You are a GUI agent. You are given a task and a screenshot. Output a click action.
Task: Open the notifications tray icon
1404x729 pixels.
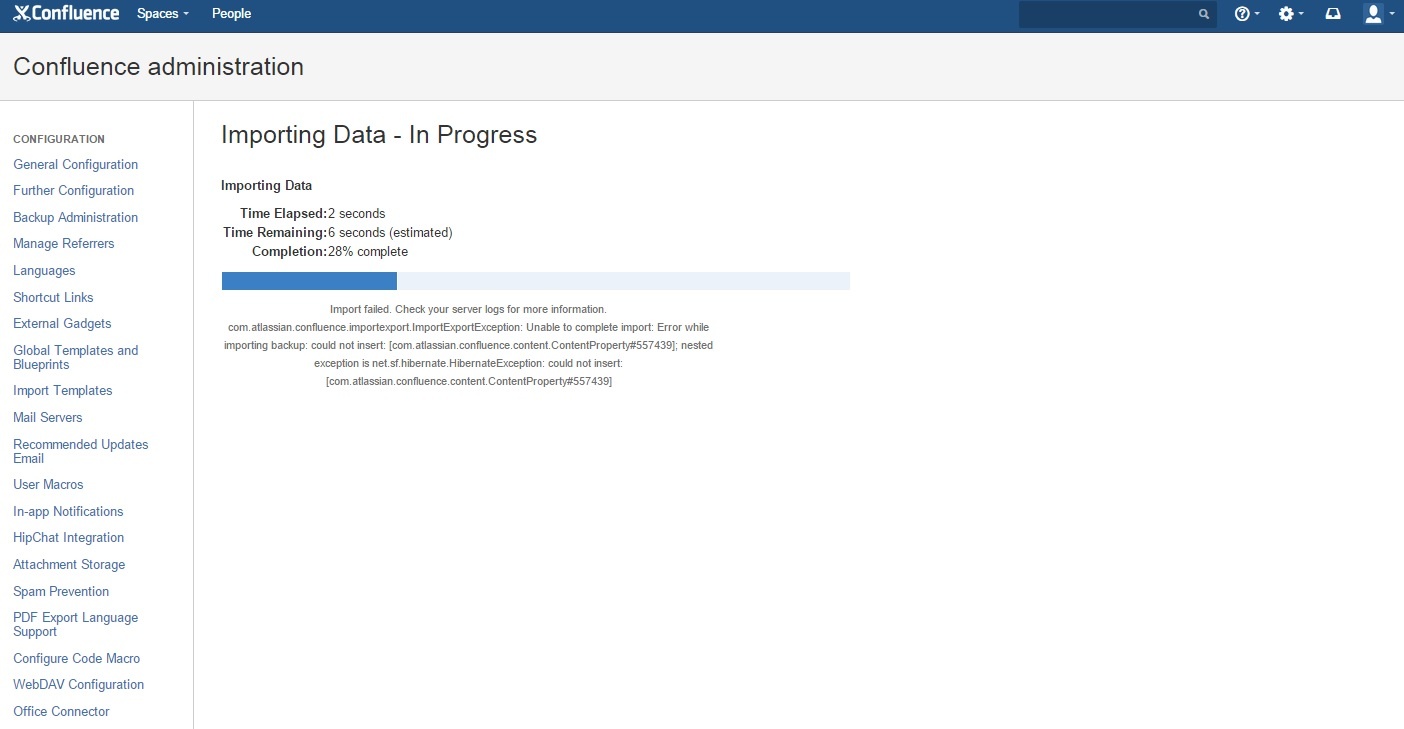1333,14
